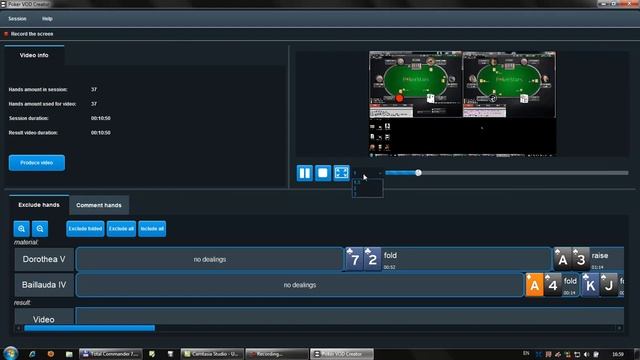Move the video preview seek slider knob
This screenshot has height=360, width=640.
coord(418,173)
